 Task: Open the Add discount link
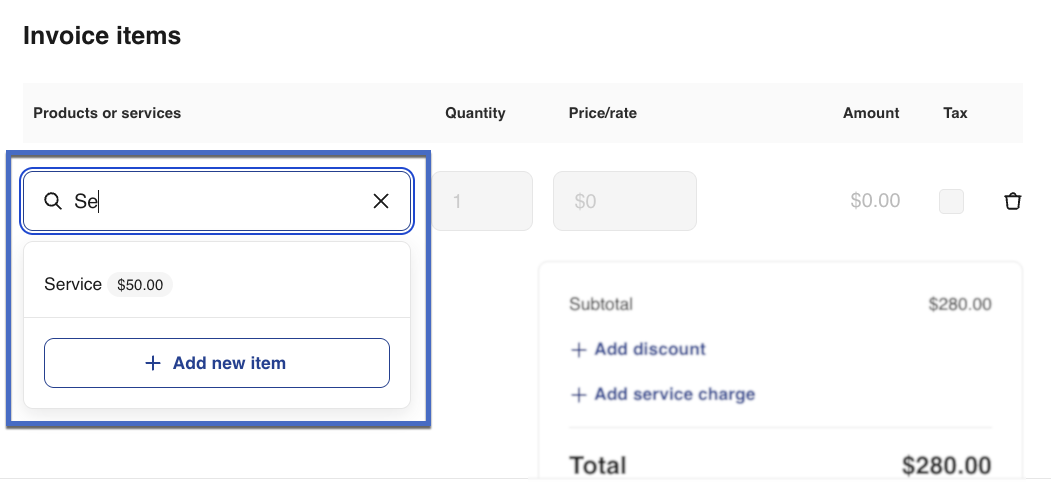[649, 350]
